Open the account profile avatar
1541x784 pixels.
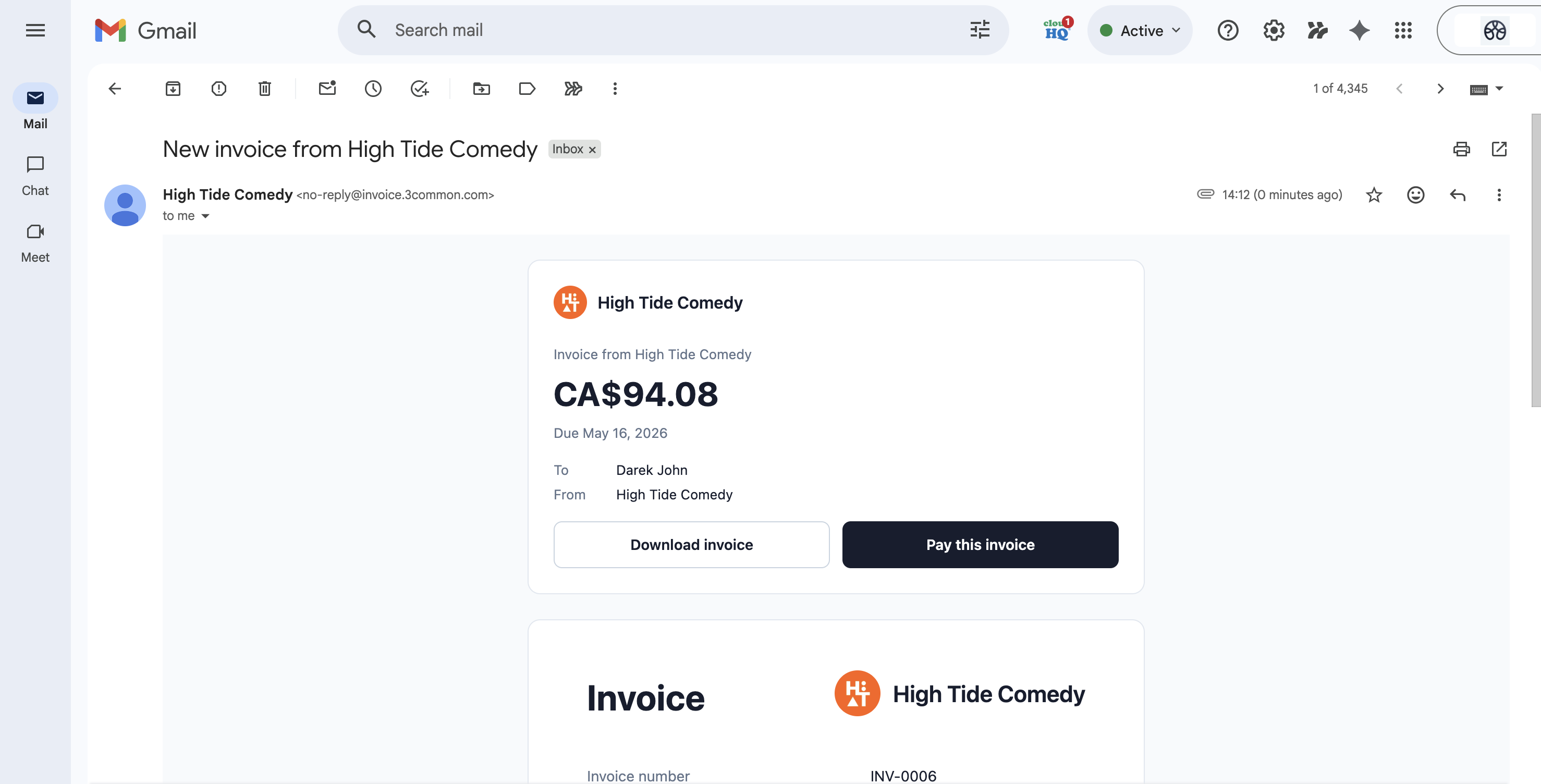1494,30
